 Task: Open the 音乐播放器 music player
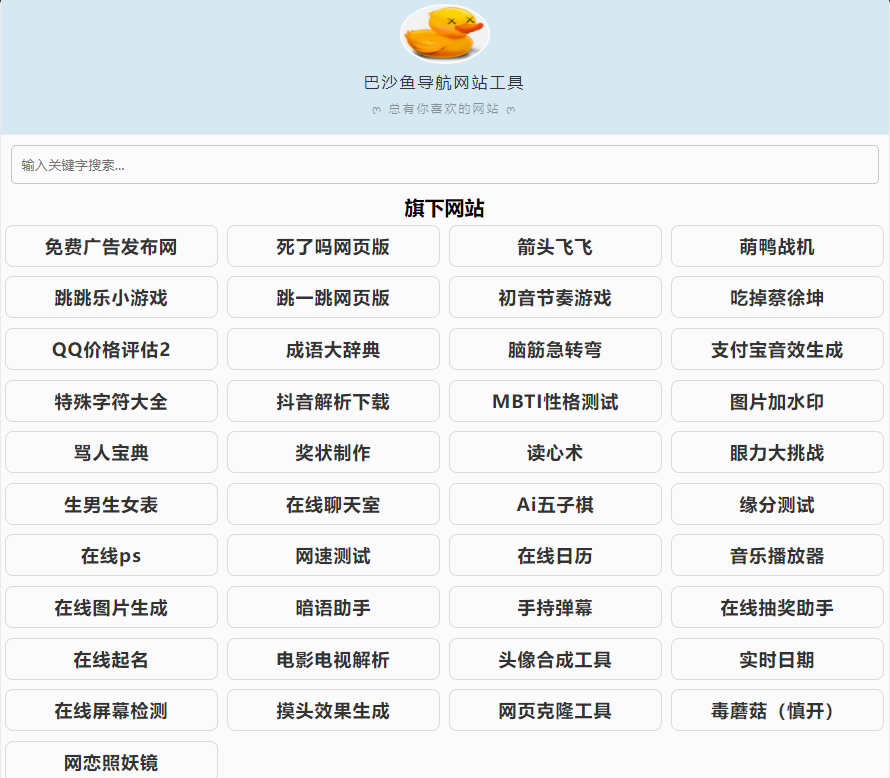point(777,556)
